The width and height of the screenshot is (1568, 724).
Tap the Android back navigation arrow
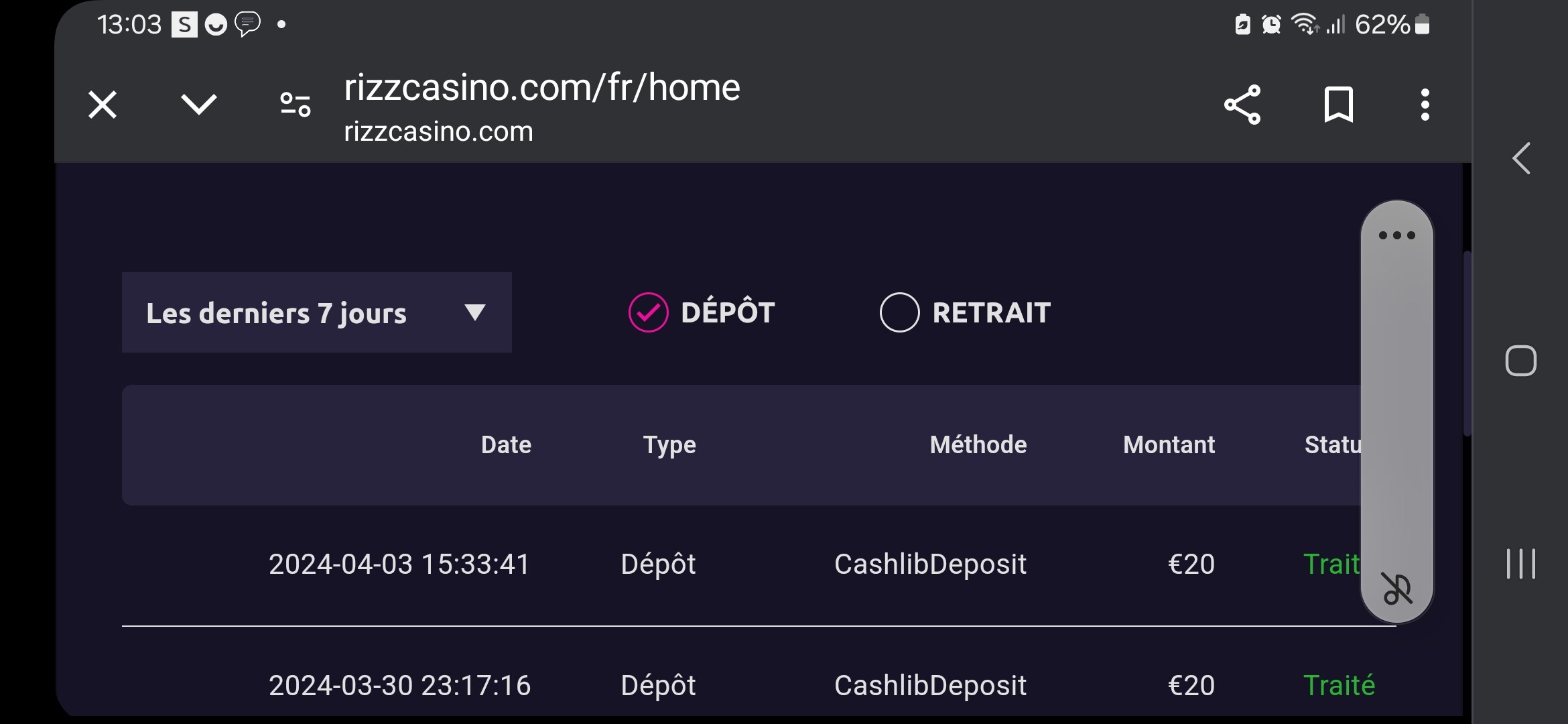[x=1521, y=159]
